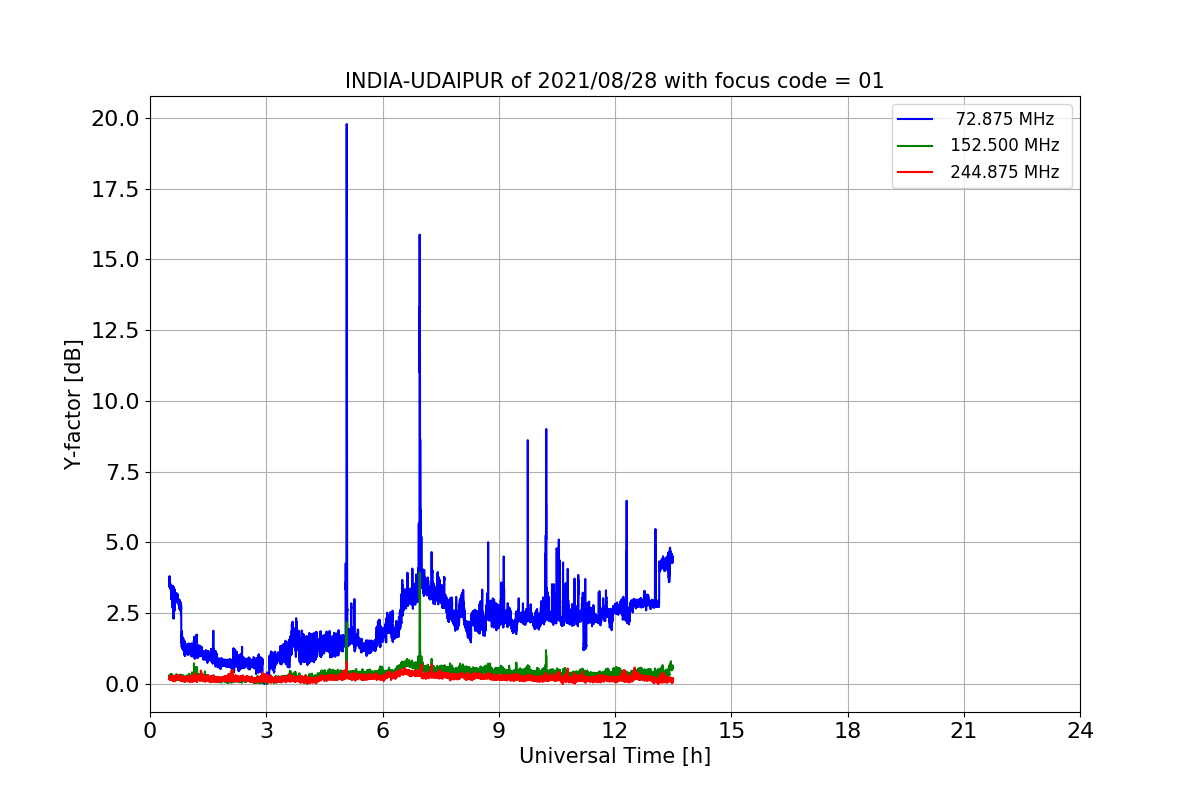
Task: Click the plot title INDIA-UDAIPUR of 2021/08/28
Action: pos(614,81)
